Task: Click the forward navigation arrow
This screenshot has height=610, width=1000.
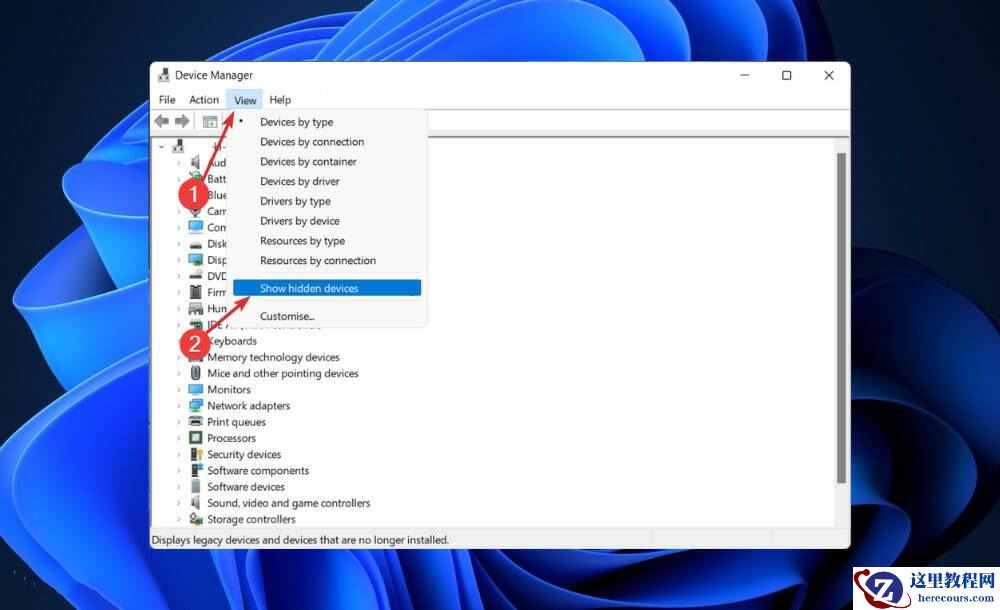Action: (x=184, y=121)
